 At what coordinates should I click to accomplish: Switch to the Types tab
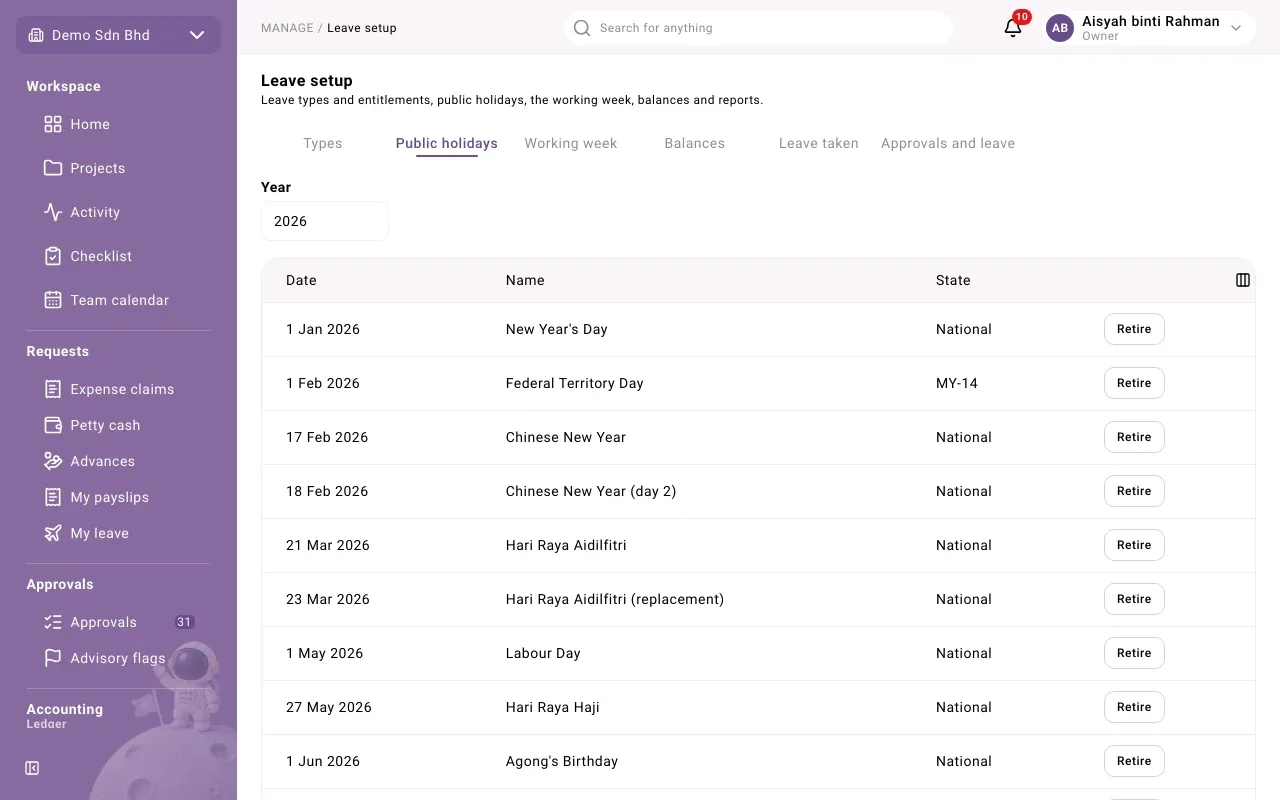(323, 143)
